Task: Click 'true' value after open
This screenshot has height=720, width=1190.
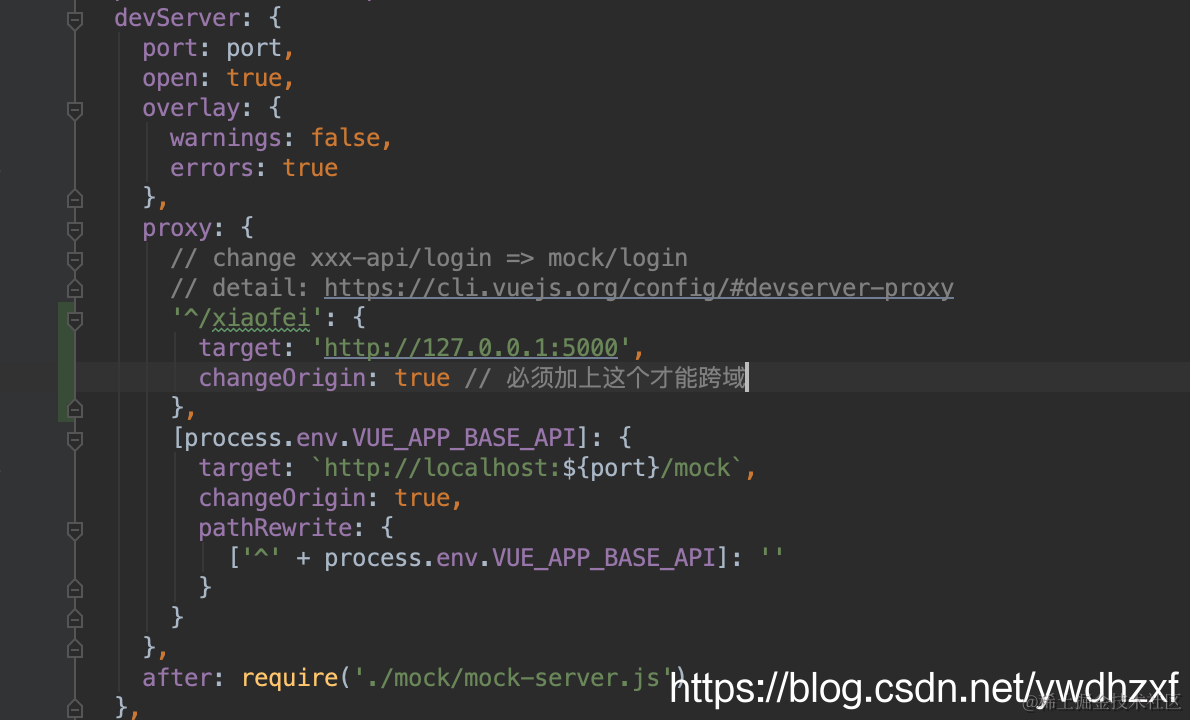Action: 254,78
